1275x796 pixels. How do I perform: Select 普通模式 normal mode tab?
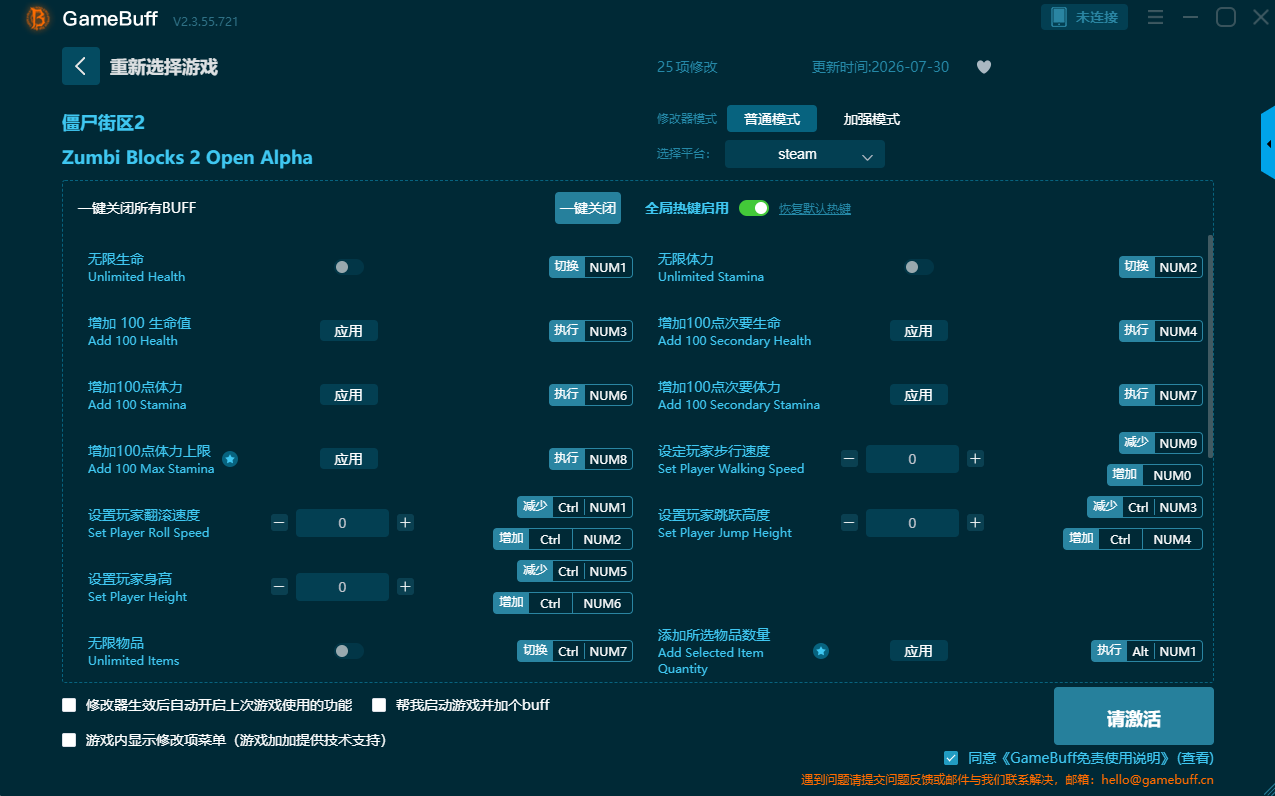click(772, 119)
